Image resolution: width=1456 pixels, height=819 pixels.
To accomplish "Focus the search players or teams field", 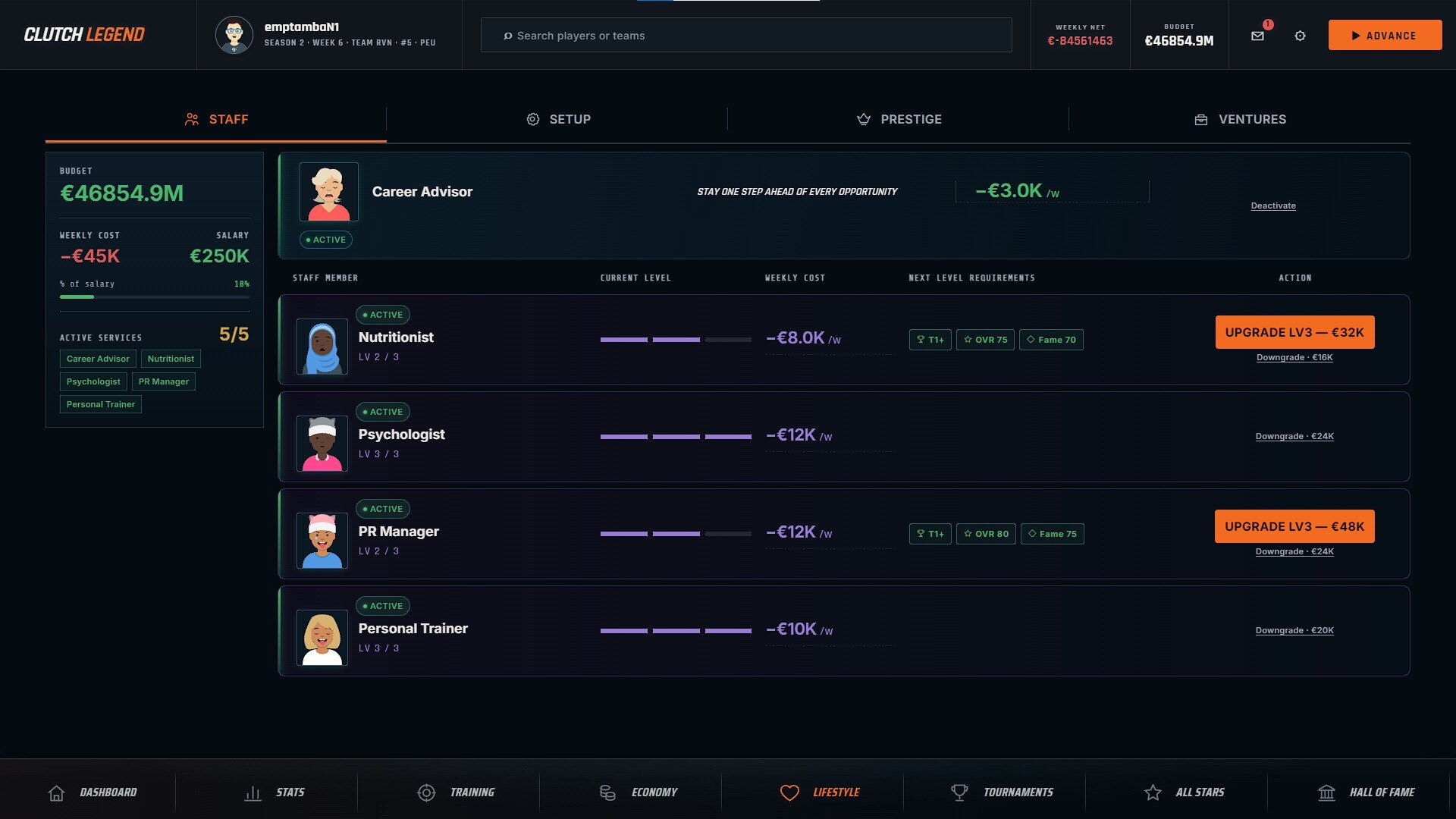I will [x=746, y=35].
